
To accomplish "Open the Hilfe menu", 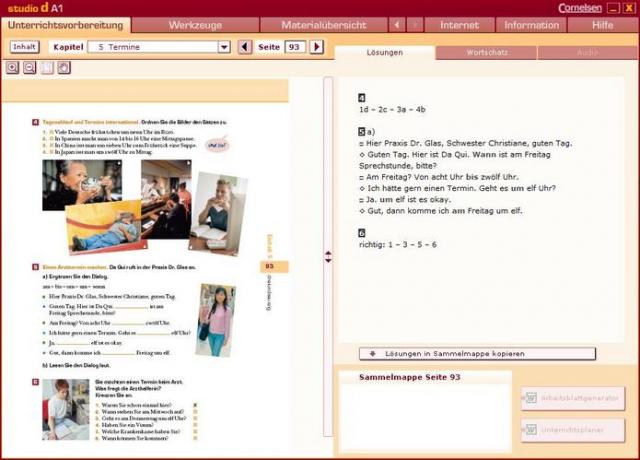I will click(x=603, y=24).
